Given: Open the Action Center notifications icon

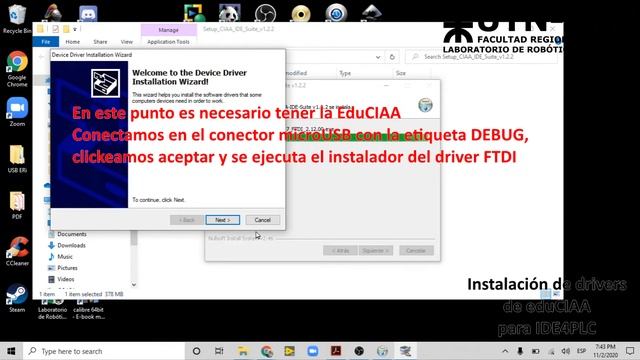Looking at the screenshot, I should point(630,351).
